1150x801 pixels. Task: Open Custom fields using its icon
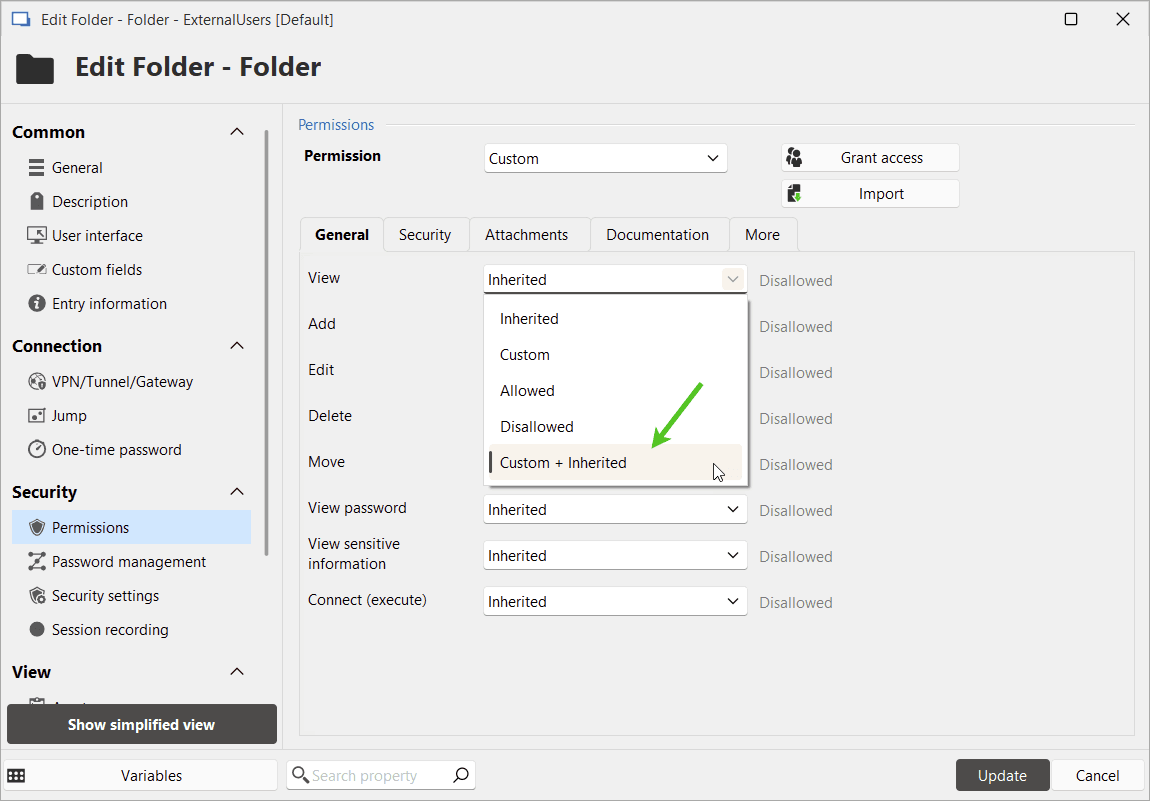(x=37, y=269)
